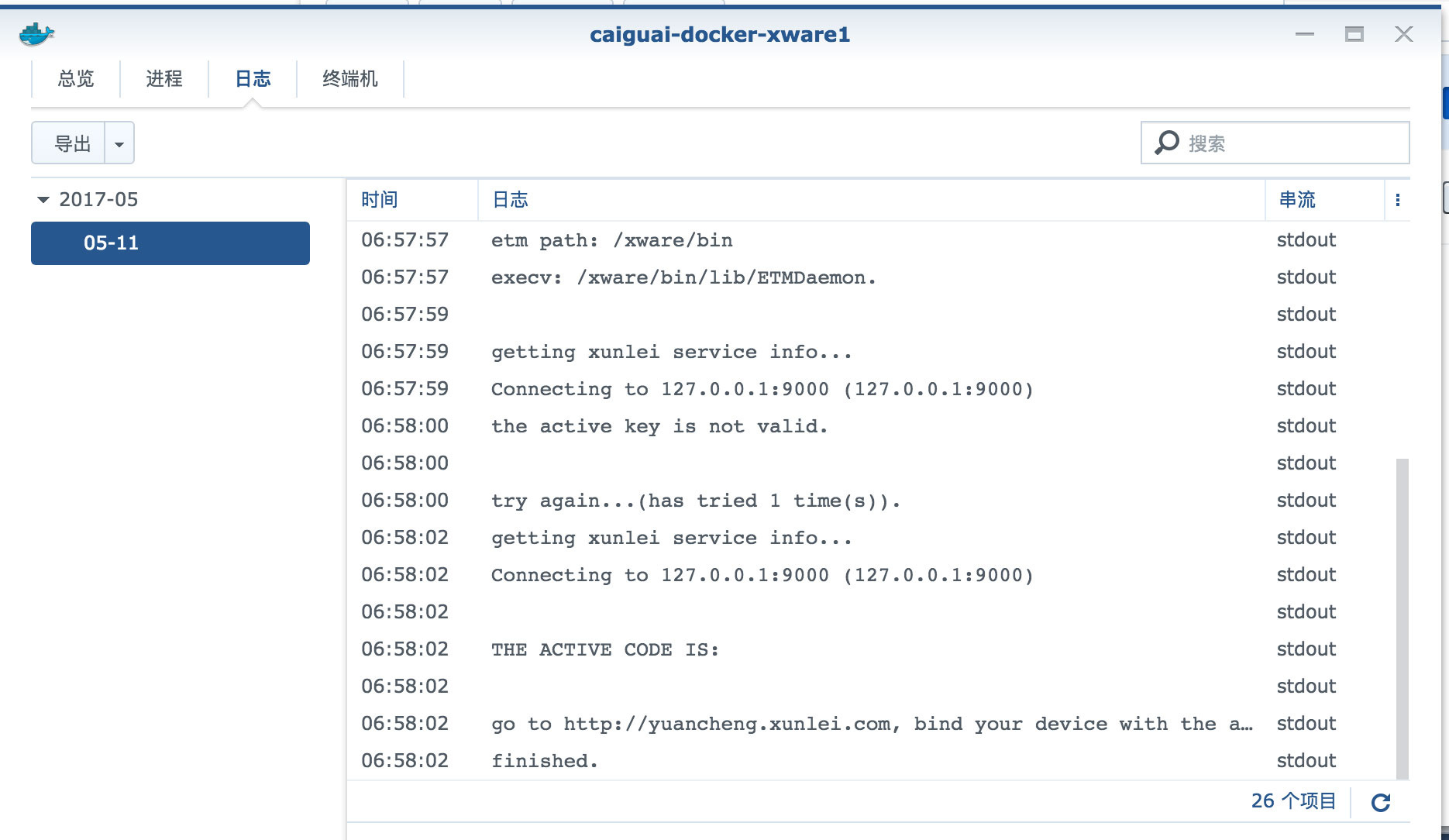Open the 进程 tab

click(164, 79)
